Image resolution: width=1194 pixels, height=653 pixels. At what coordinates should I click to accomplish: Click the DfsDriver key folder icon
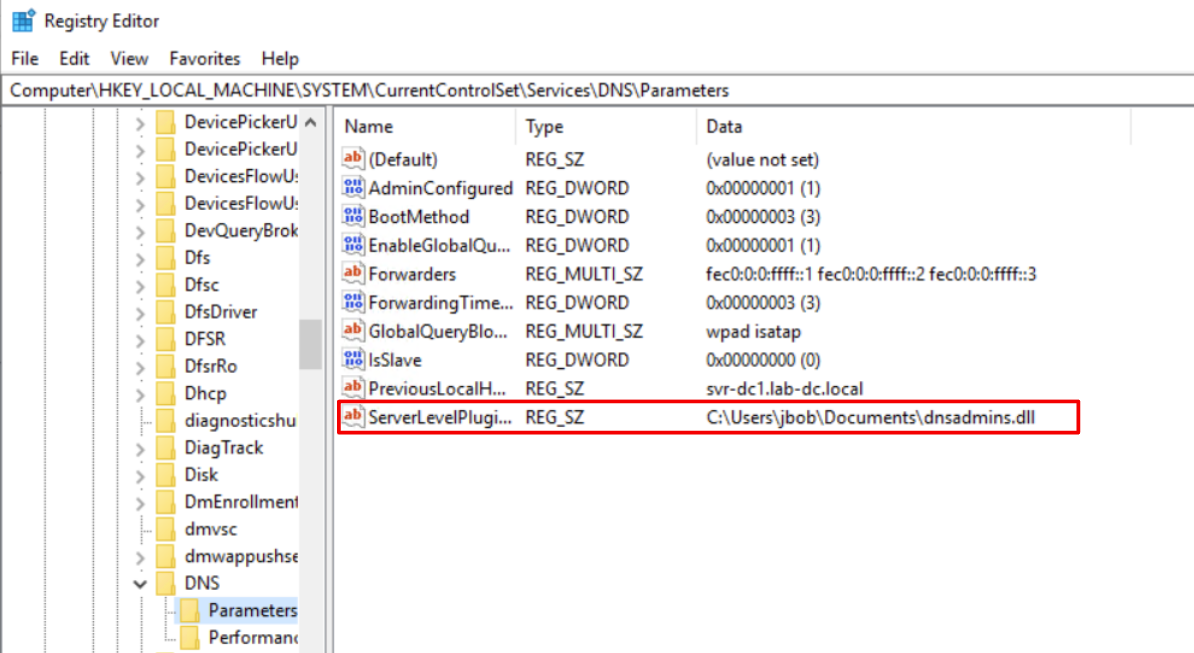point(166,312)
